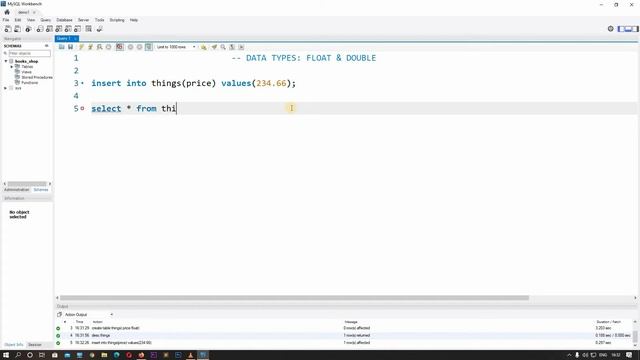Toggle the bottom output panel visibility
This screenshot has width=640, height=360.
(628, 29)
